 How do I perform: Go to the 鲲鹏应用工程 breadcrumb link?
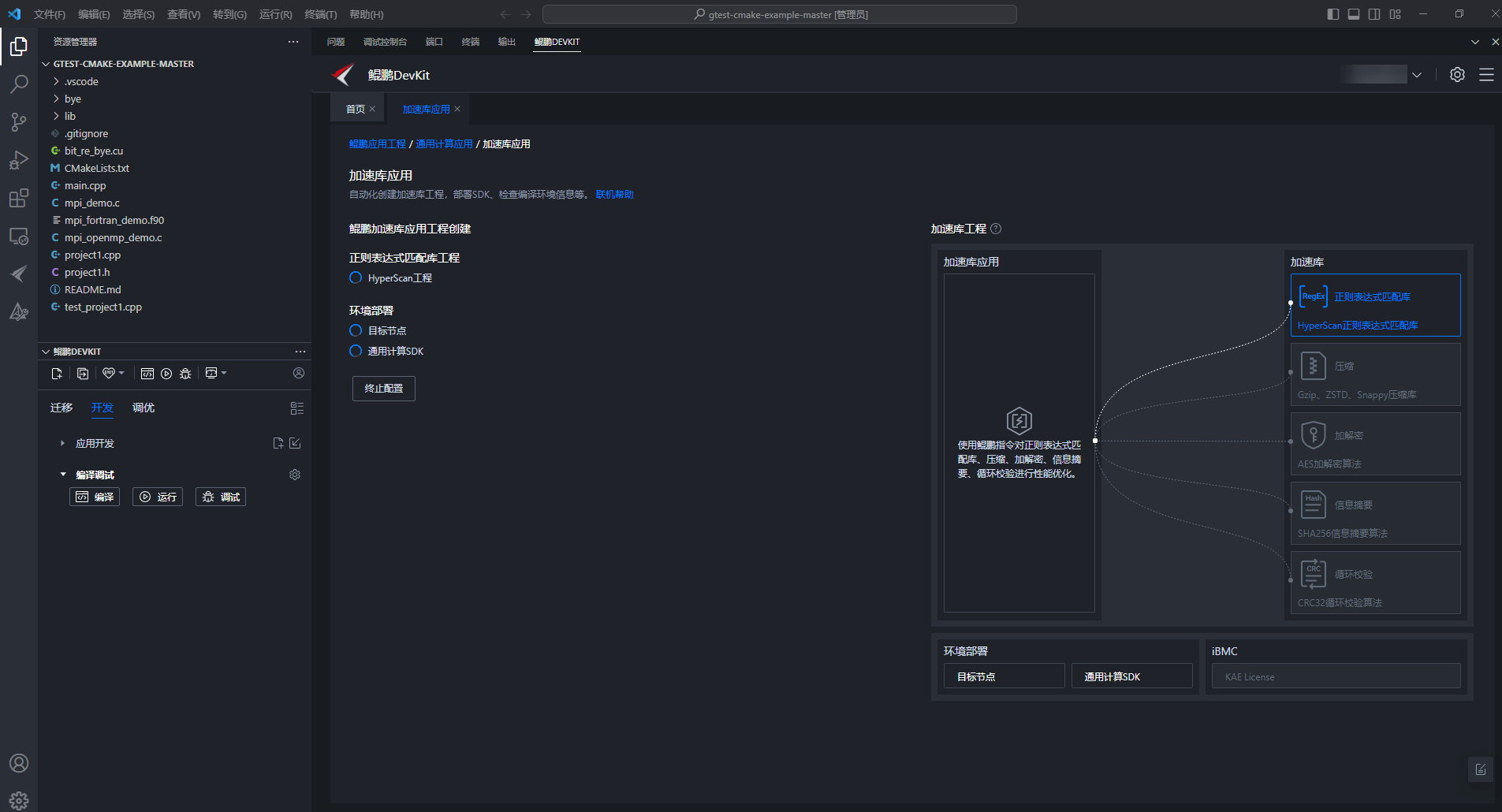click(x=378, y=144)
